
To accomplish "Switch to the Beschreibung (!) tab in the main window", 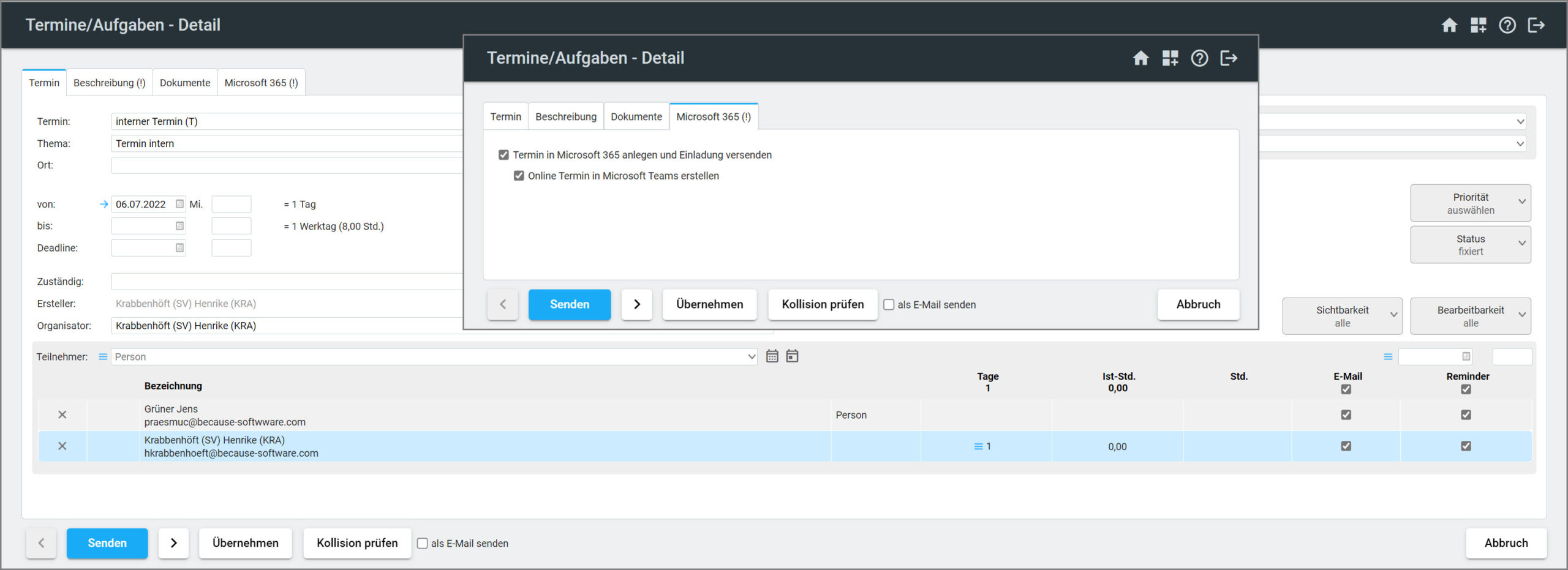I will click(109, 83).
